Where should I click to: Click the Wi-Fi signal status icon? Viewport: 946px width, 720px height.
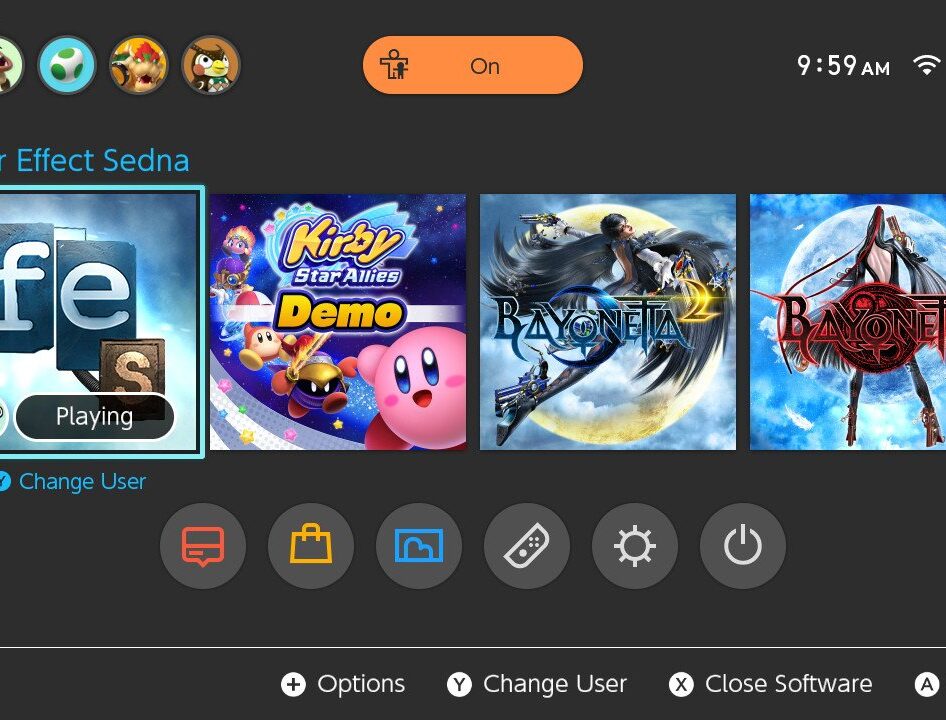pyautogui.click(x=927, y=65)
